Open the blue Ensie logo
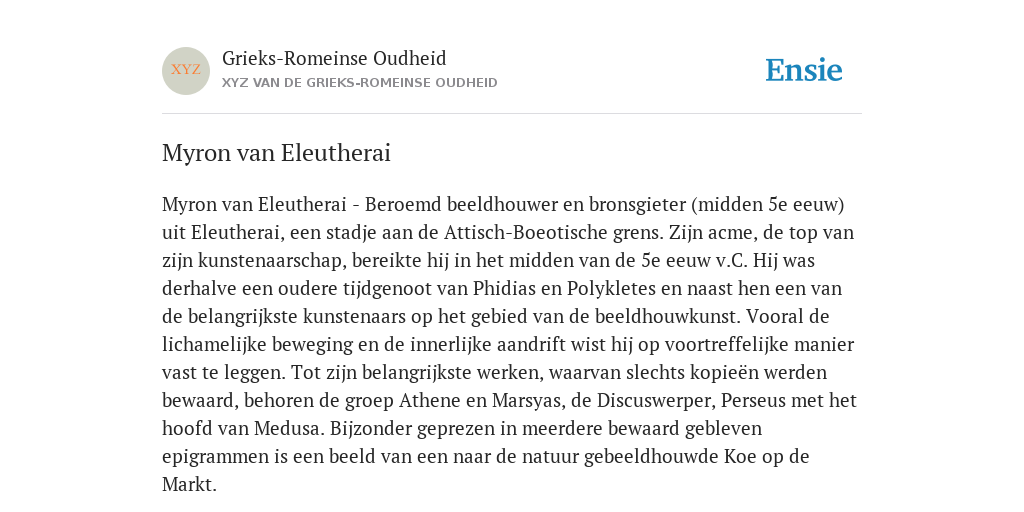Viewport: 1024px width, 512px height. [804, 71]
